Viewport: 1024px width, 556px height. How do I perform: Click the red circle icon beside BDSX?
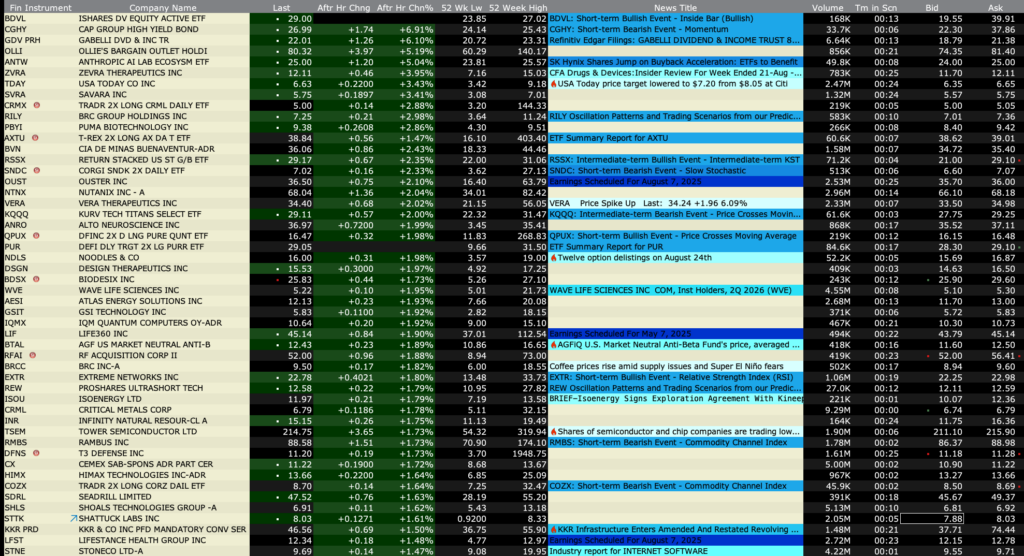[37, 279]
